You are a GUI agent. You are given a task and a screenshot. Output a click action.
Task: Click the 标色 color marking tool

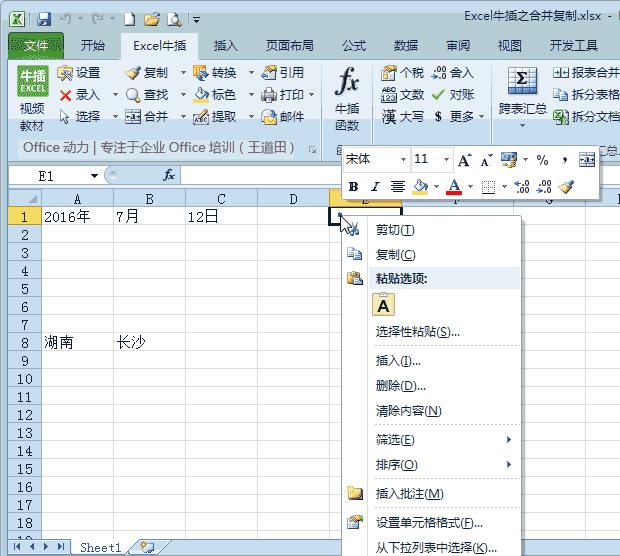click(214, 95)
